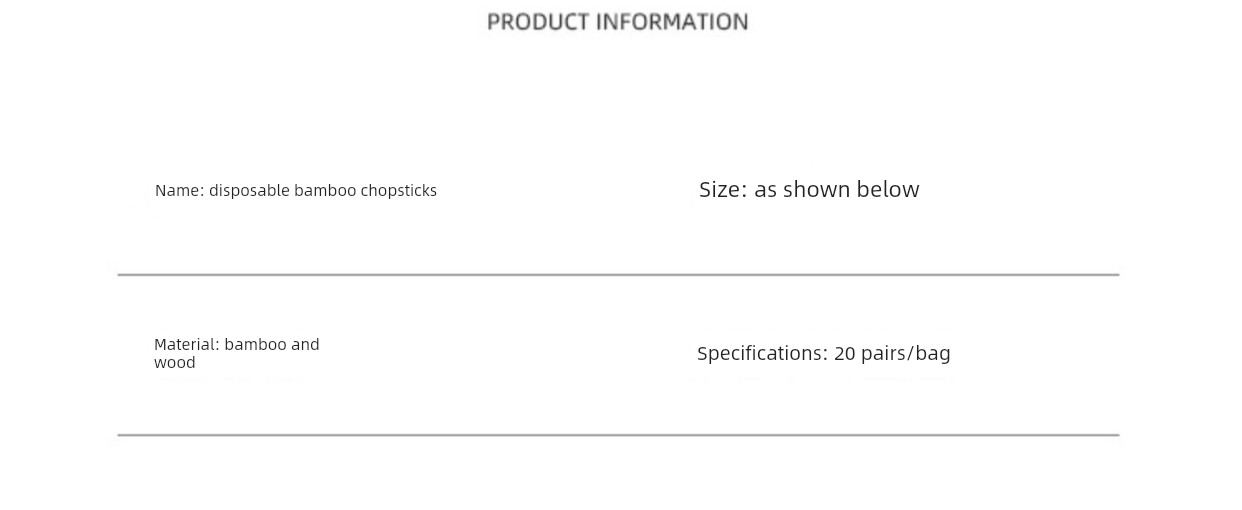Click the word 'and' in the Material row
The image size is (1242, 510).
tap(306, 345)
